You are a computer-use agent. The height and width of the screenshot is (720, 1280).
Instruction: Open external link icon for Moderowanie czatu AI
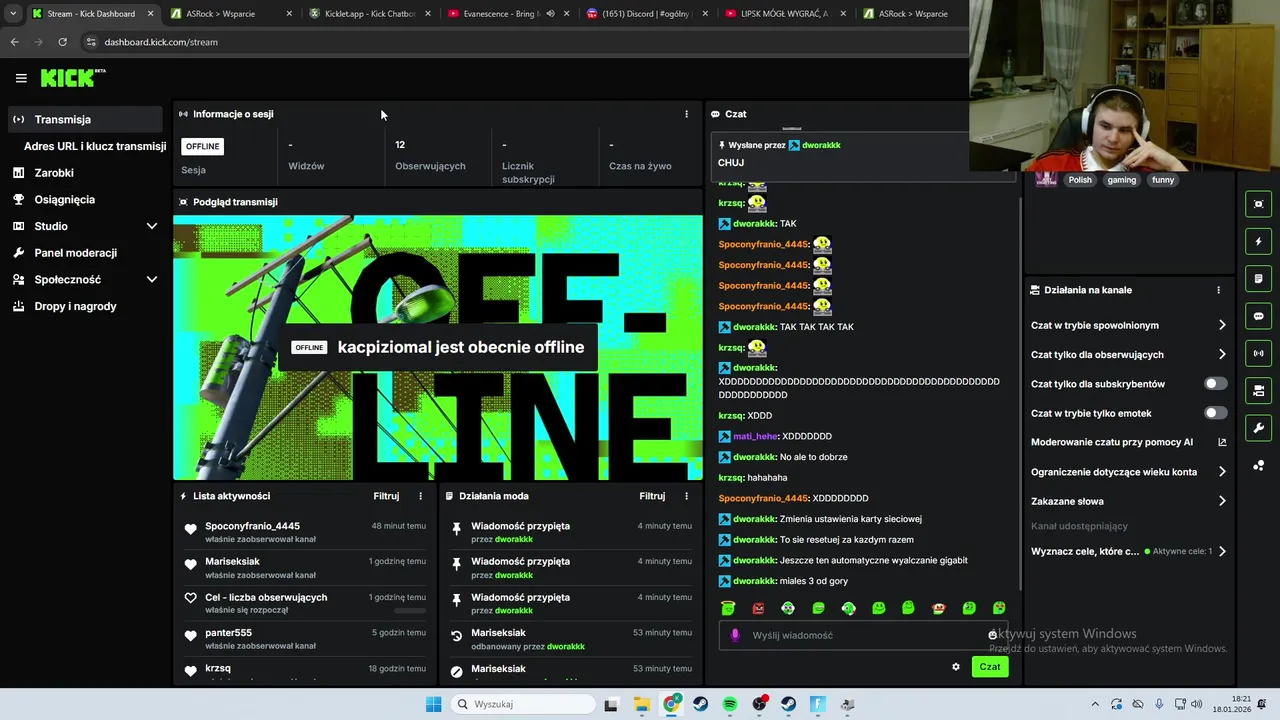(1222, 442)
